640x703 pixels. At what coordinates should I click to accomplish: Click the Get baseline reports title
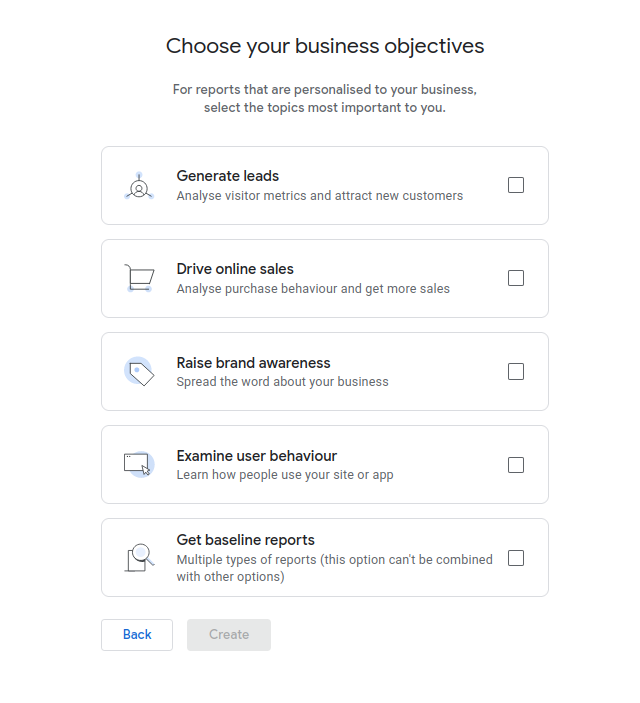[x=246, y=540]
